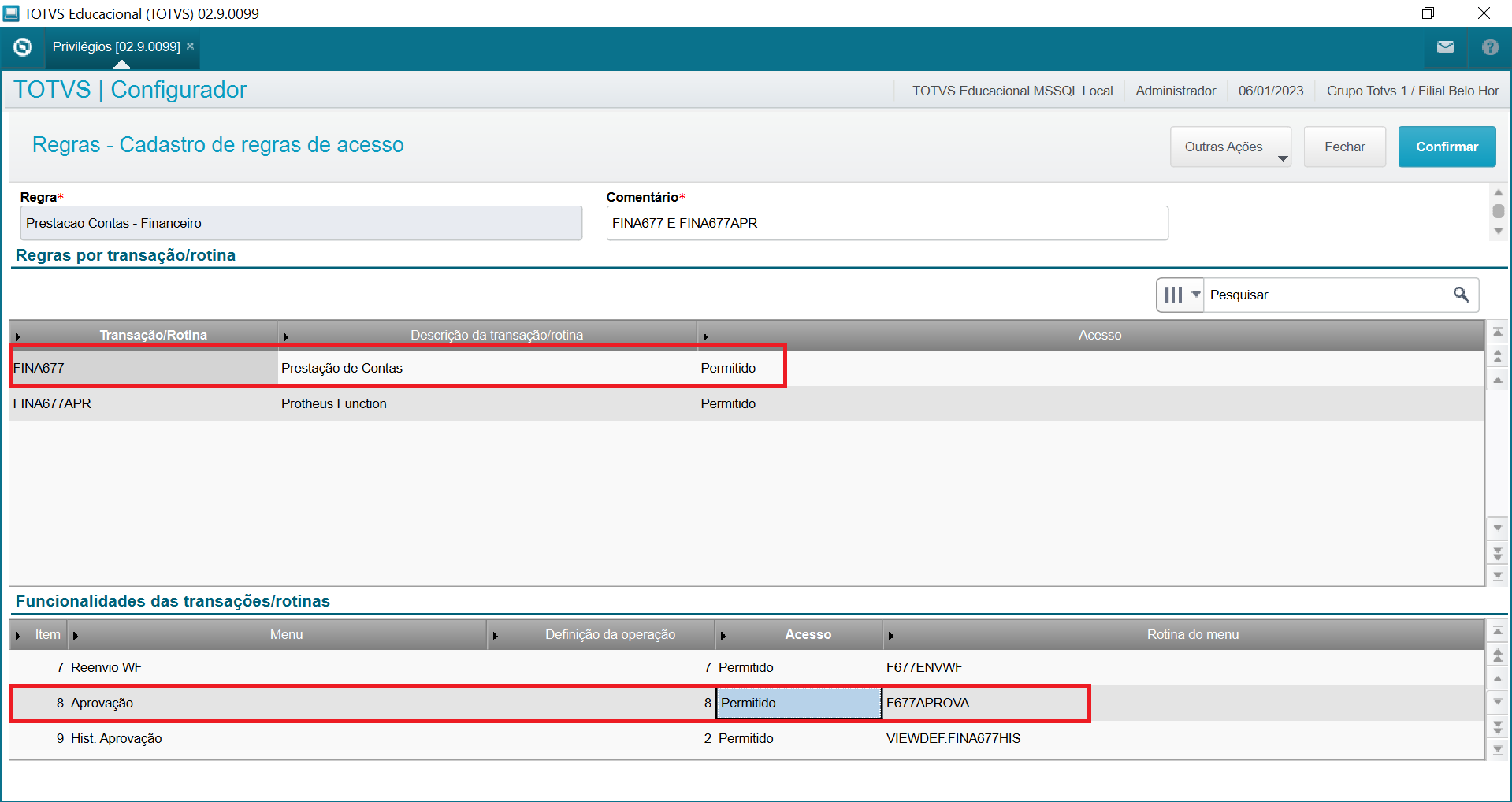Click the highlighted Permitido cell for Aprovação
The width and height of the screenshot is (1512, 802).
[x=799, y=703]
